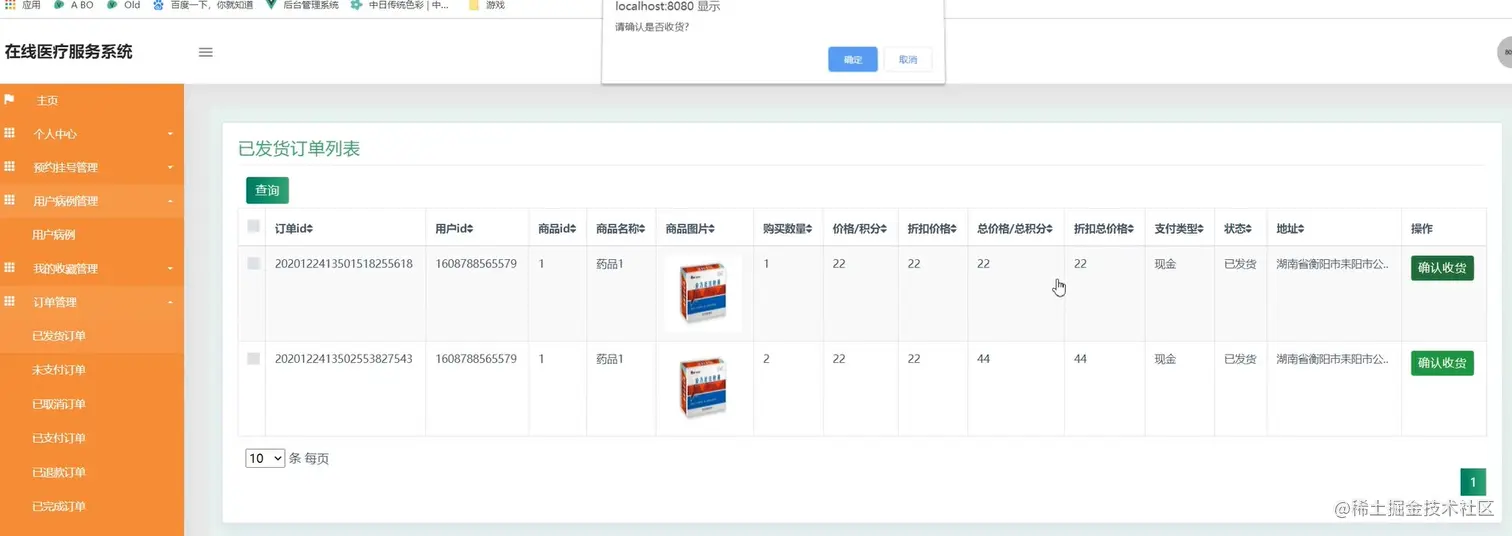Open the A BO bookmark
This screenshot has height=536, width=1512.
74,5
